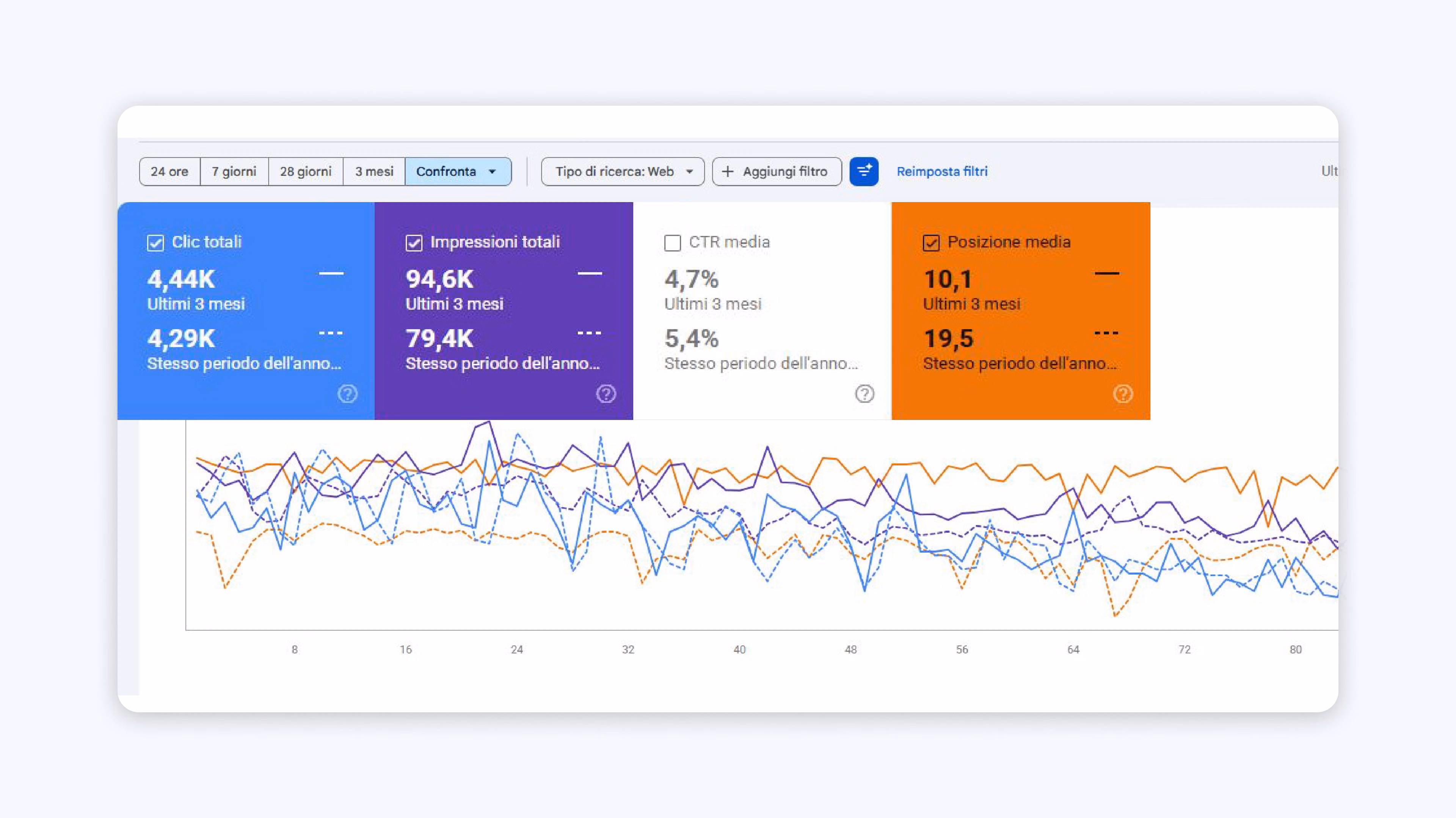Click the 4,29K previous-period clicks value

coord(181,338)
